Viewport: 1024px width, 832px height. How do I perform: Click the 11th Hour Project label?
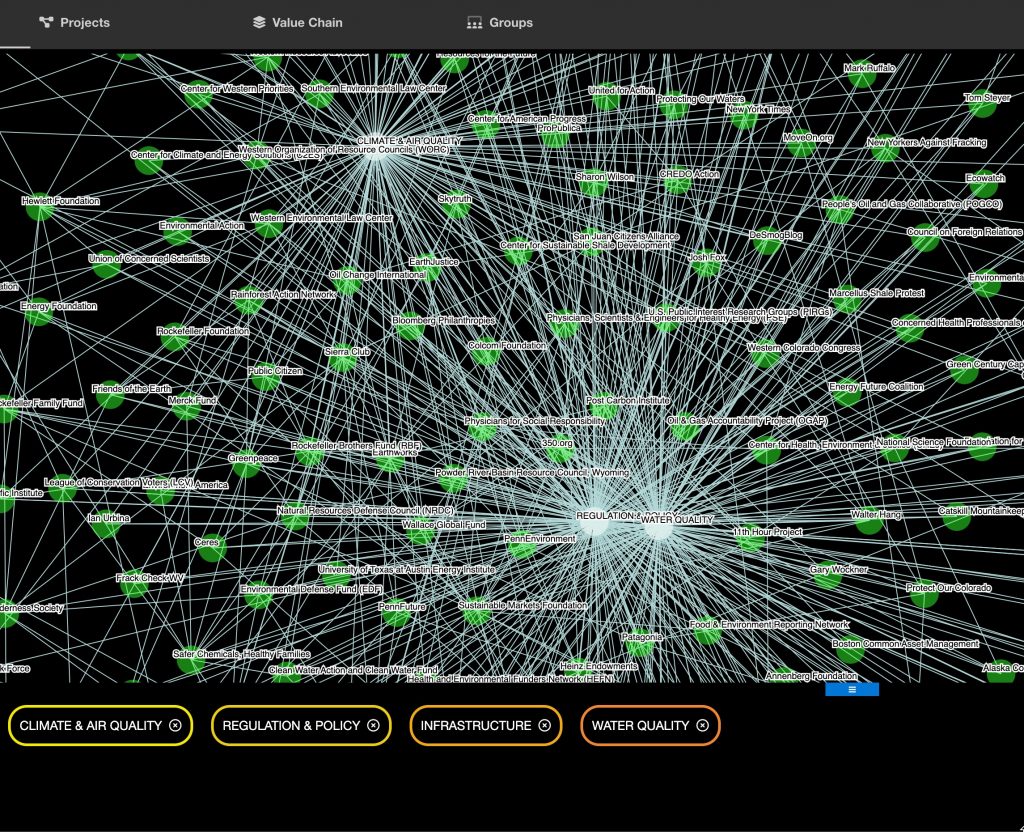click(767, 532)
